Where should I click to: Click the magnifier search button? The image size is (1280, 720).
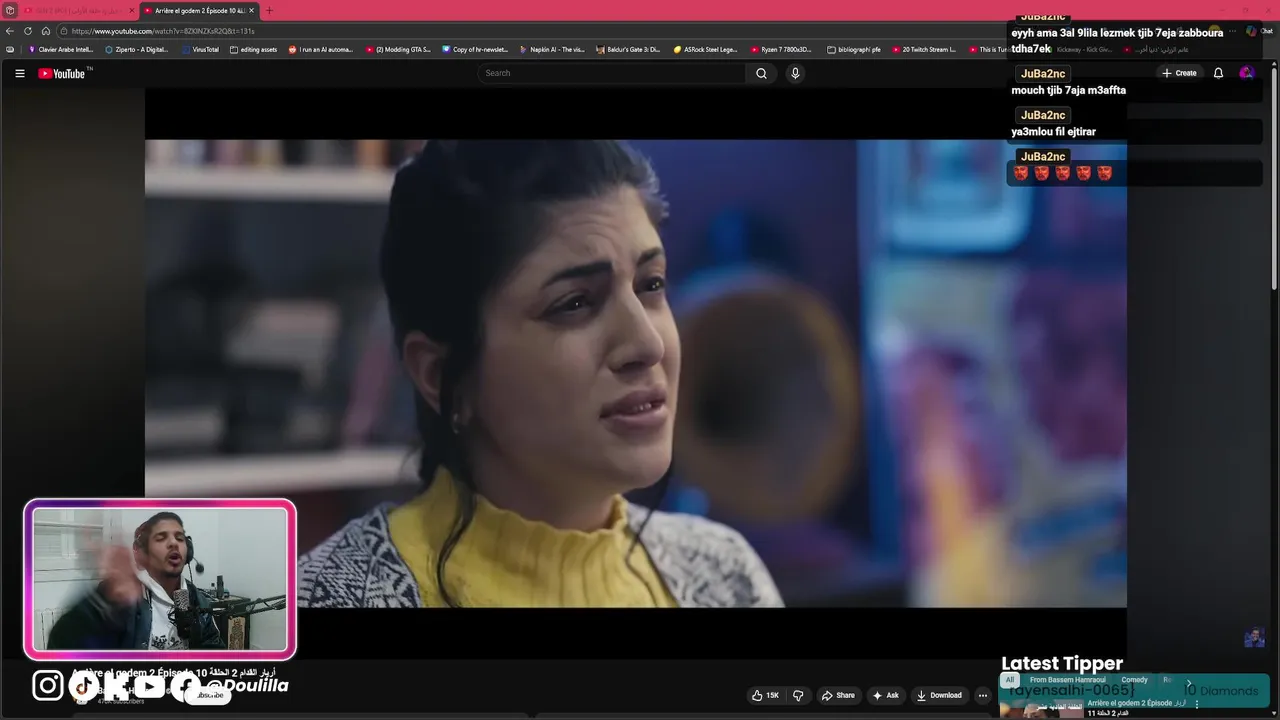[761, 73]
